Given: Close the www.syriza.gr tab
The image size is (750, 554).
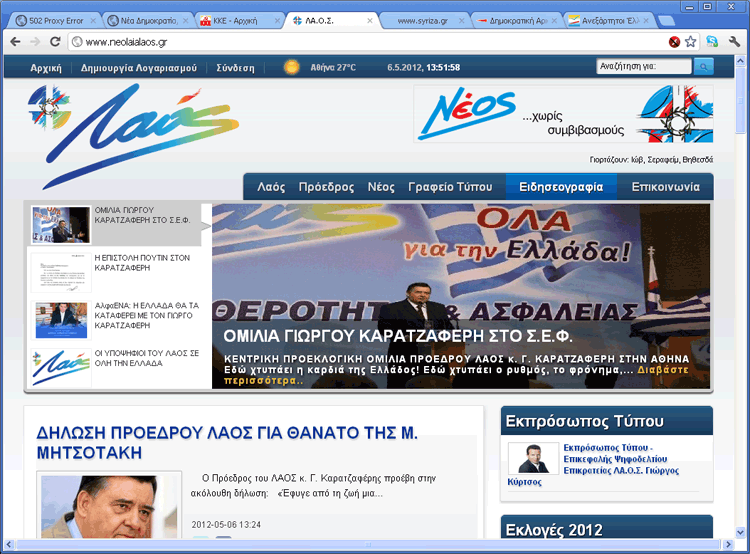Looking at the screenshot, I should (x=462, y=21).
